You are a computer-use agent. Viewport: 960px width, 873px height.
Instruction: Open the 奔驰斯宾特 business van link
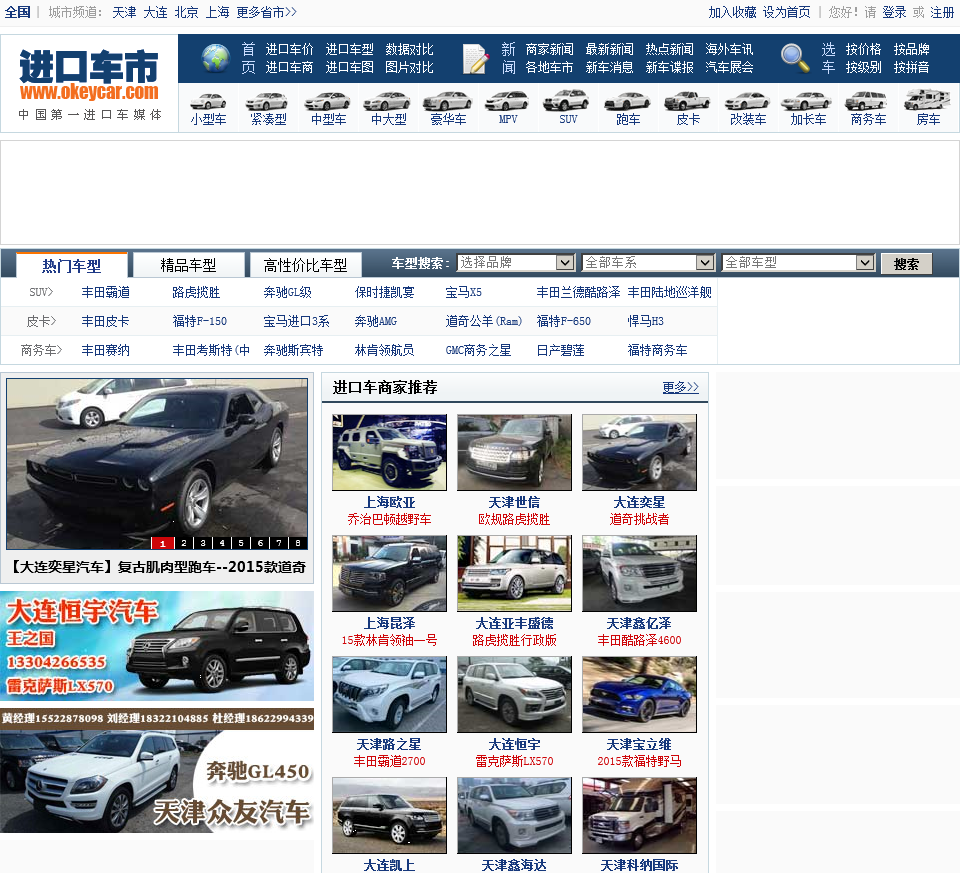(x=293, y=350)
